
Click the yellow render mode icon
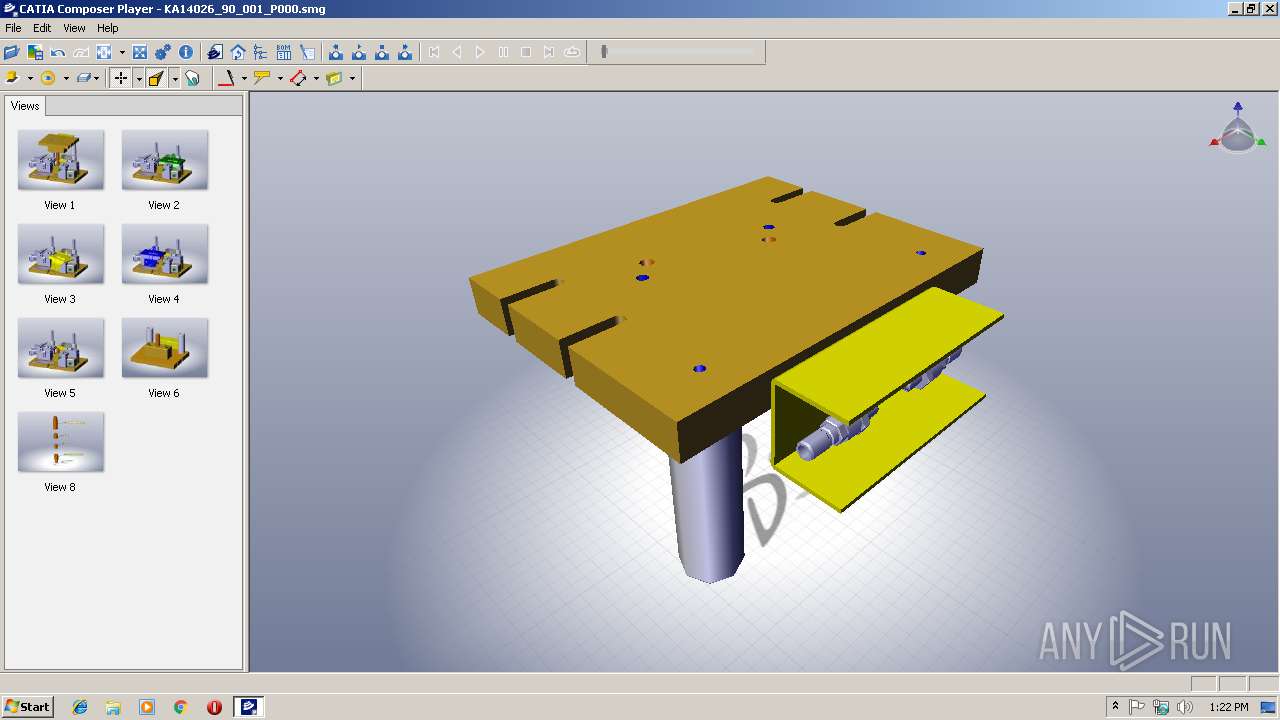click(12, 78)
